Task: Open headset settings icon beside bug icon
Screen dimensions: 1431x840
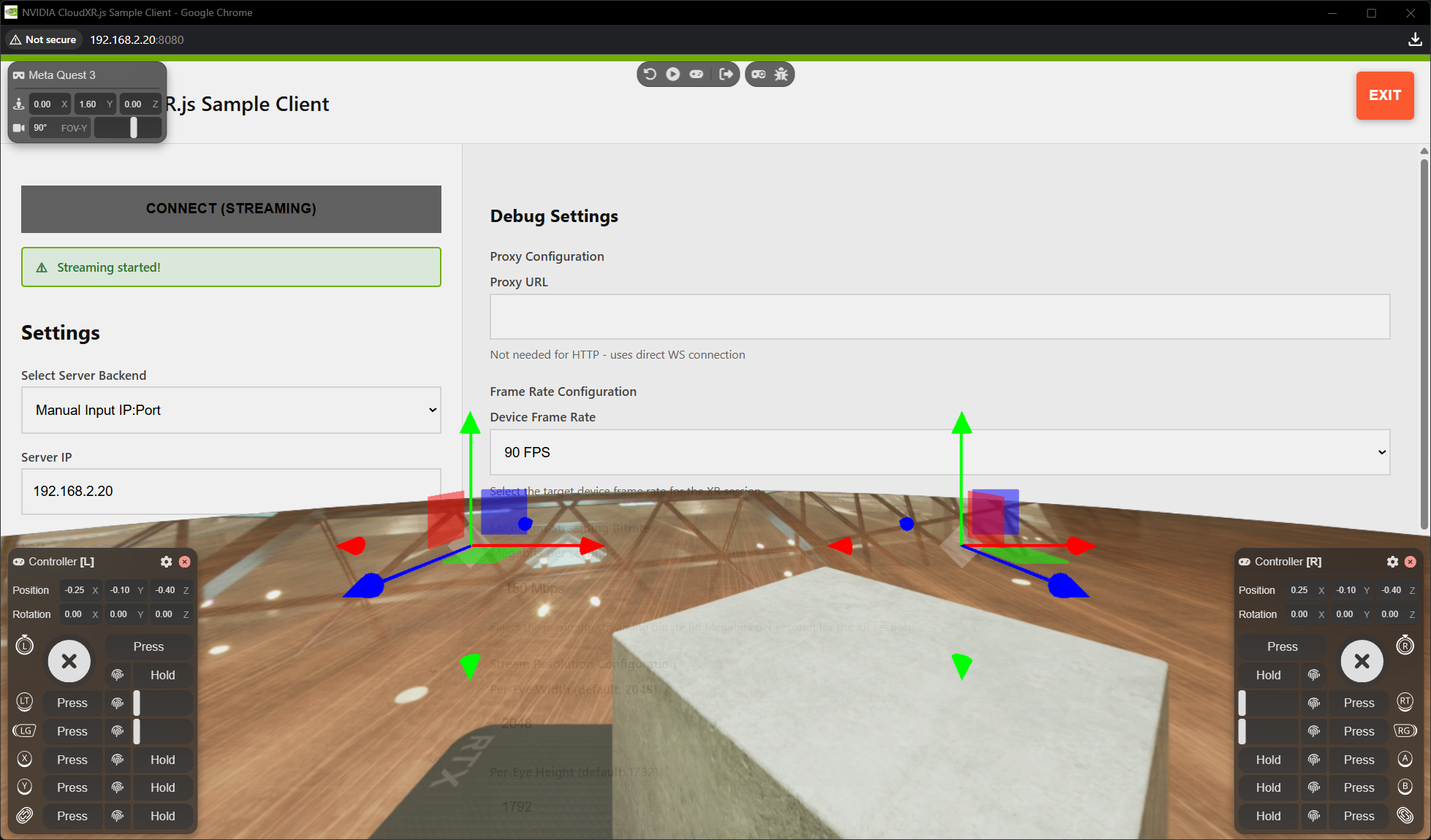Action: [x=759, y=75]
